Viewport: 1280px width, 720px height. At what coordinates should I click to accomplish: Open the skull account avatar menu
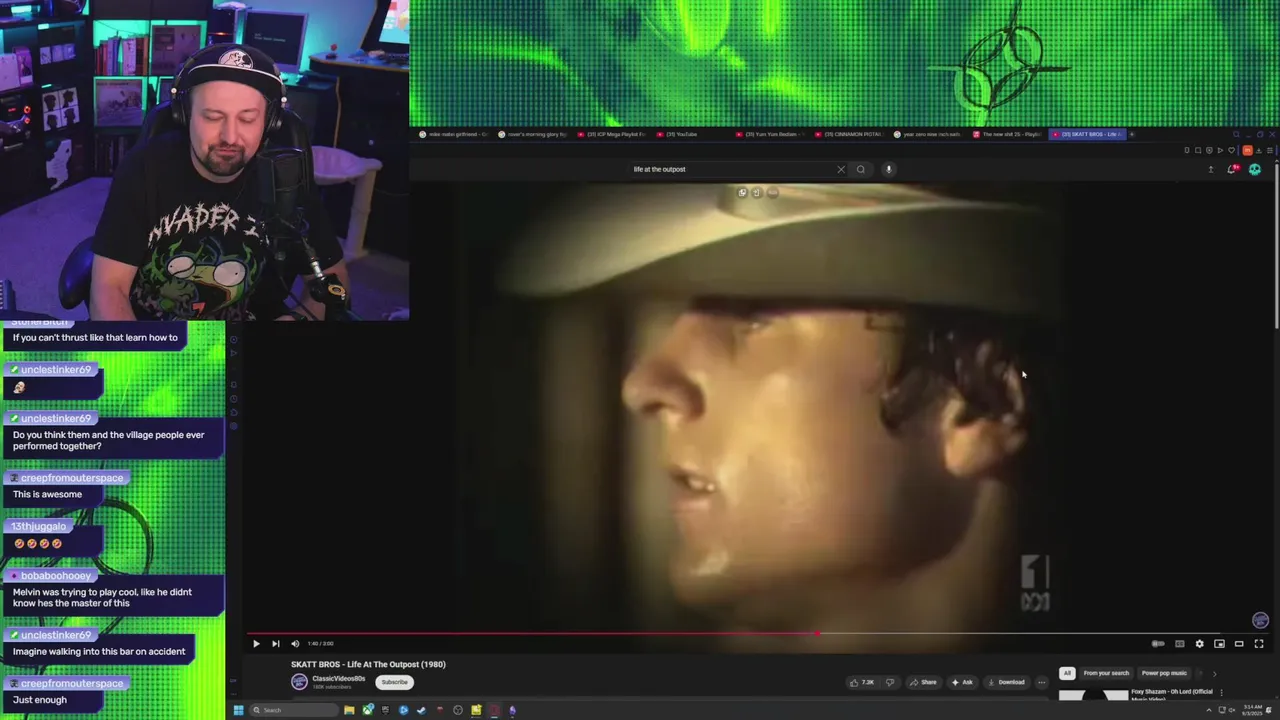tap(1255, 169)
